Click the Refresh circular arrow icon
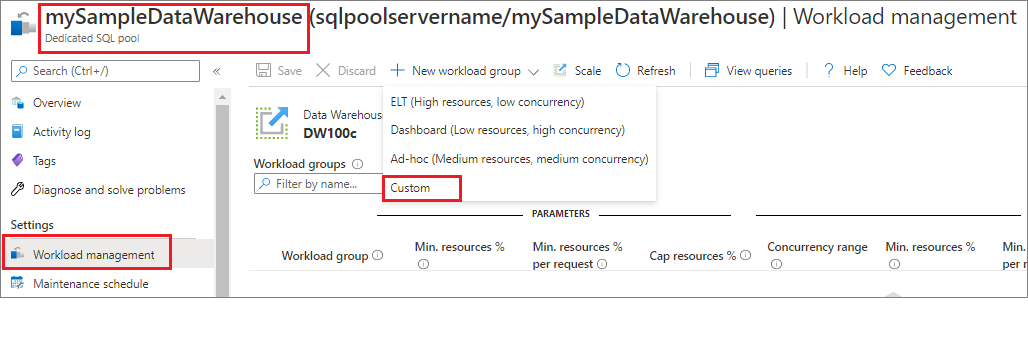Screen dimensions: 1028x364 click(x=623, y=71)
